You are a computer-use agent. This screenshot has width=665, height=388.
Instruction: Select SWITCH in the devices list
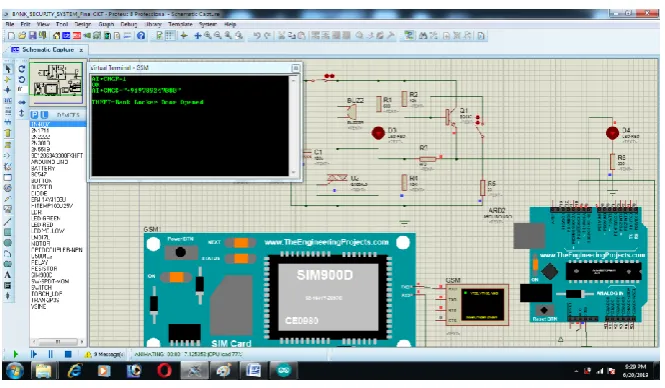point(42,287)
